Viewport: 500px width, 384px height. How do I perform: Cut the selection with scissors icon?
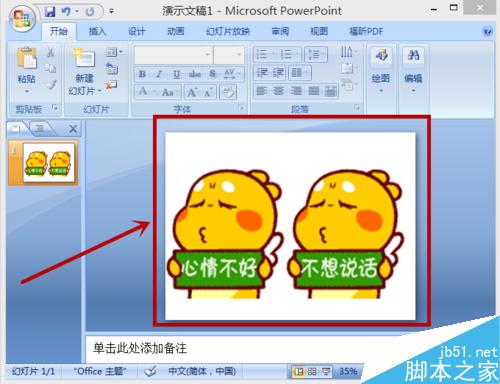click(x=51, y=52)
